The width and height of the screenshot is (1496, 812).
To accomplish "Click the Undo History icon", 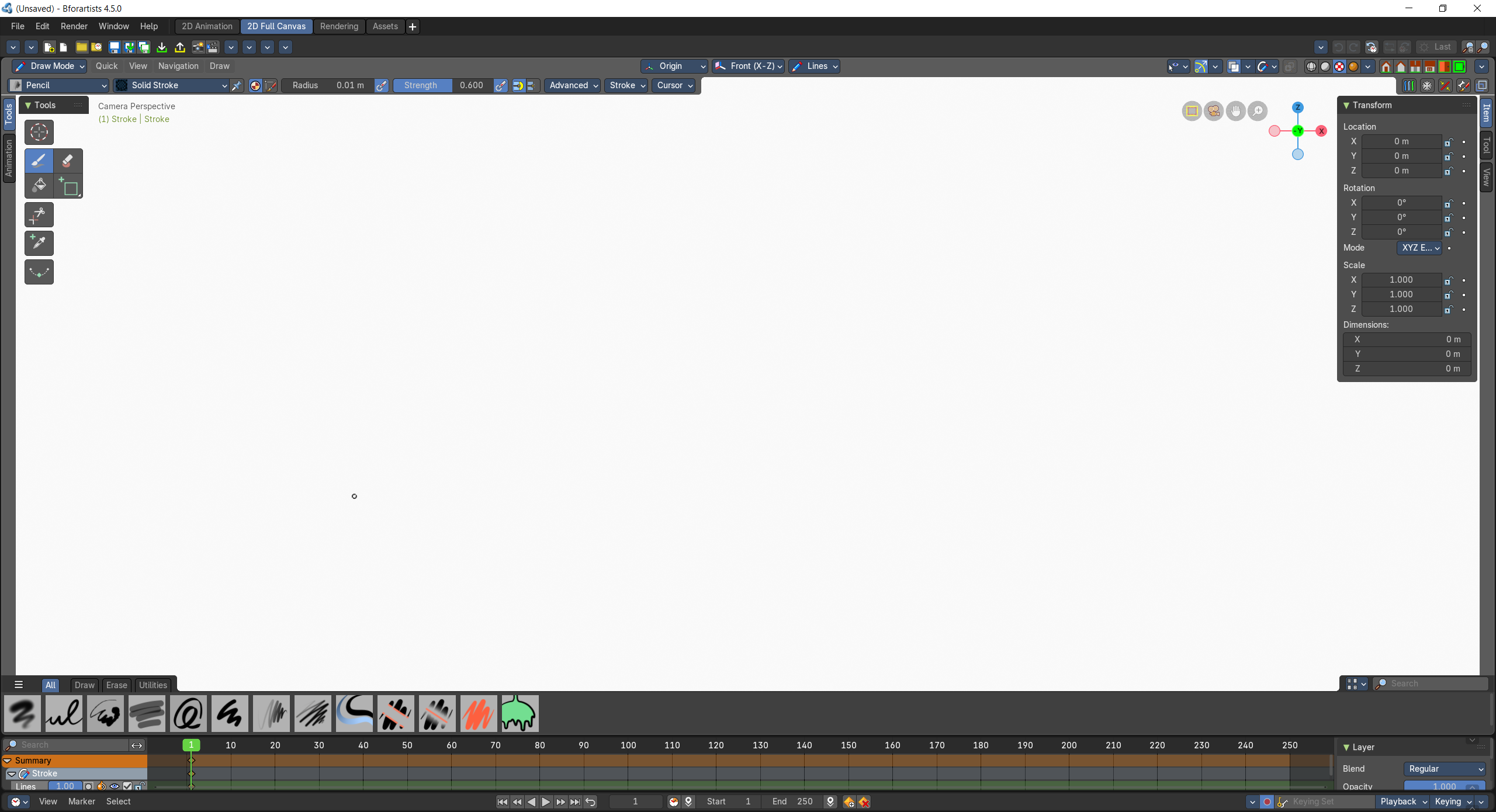I will pos(1371,47).
